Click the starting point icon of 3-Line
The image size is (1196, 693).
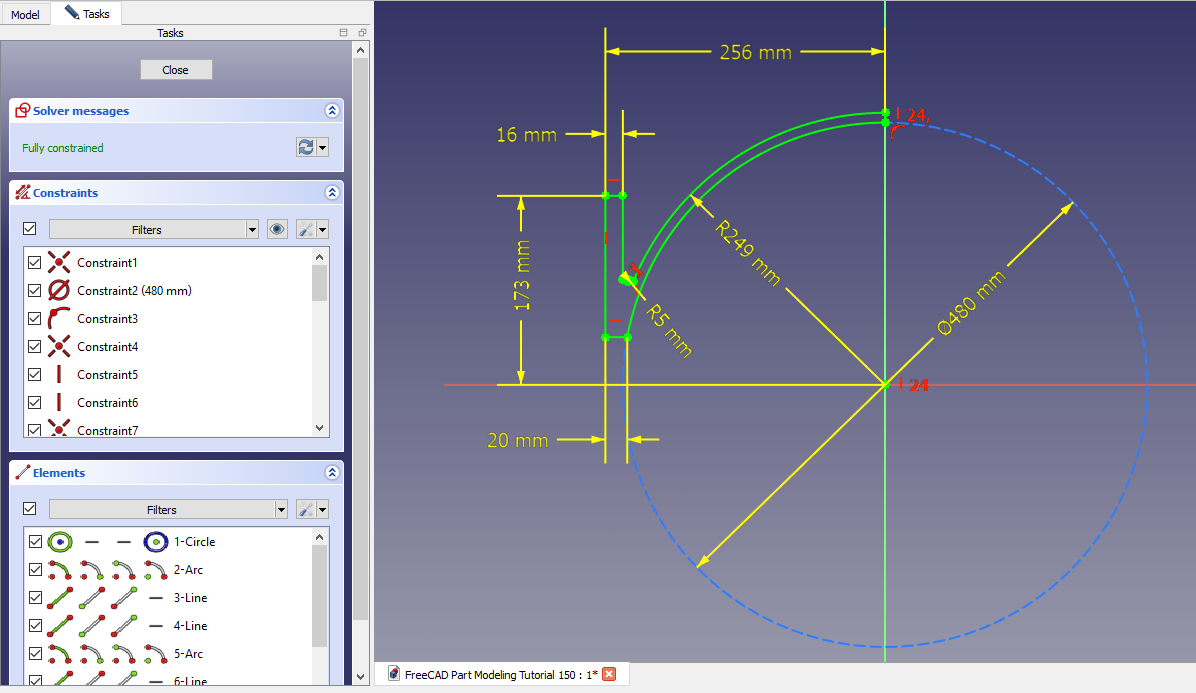pos(92,598)
